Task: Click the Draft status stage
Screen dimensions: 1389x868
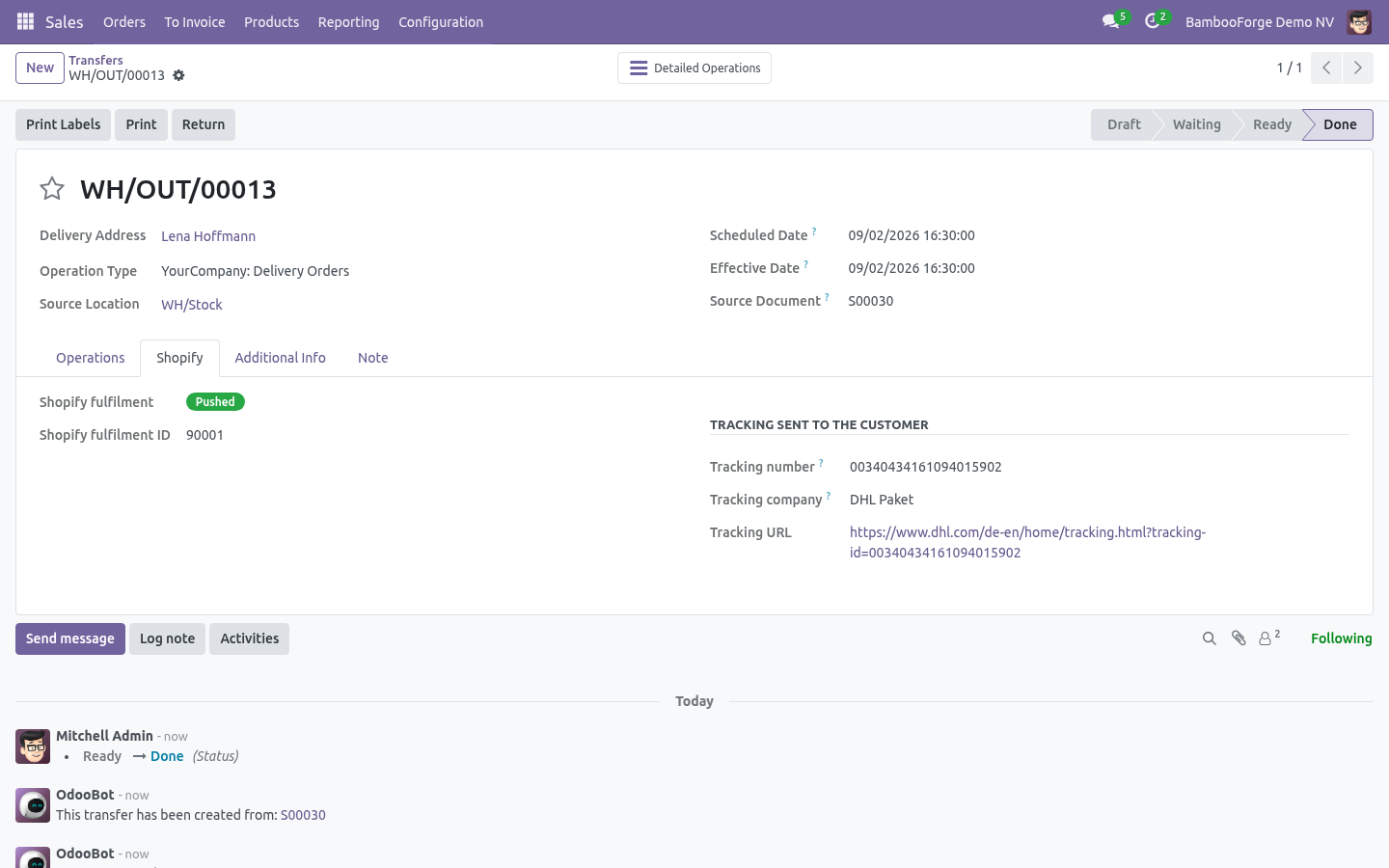Action: 1124,124
